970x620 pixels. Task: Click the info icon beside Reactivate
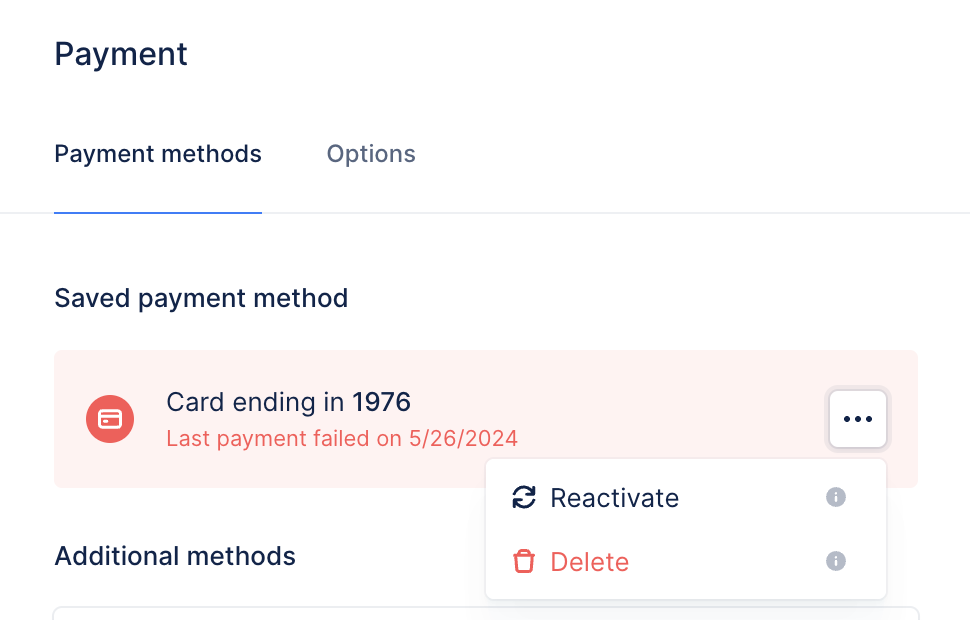(x=836, y=498)
